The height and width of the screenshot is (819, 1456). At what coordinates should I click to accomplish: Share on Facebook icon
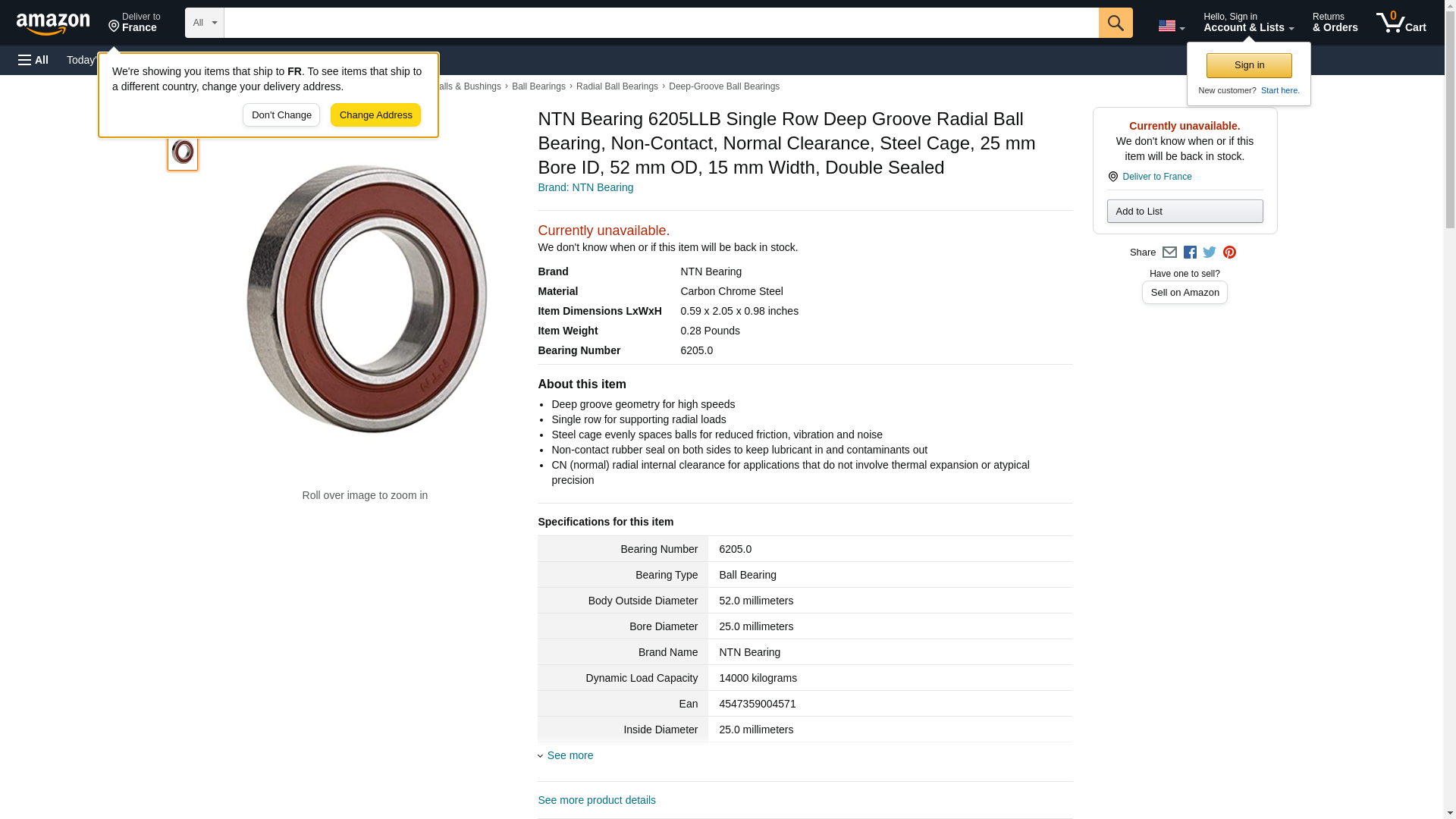(x=1190, y=253)
